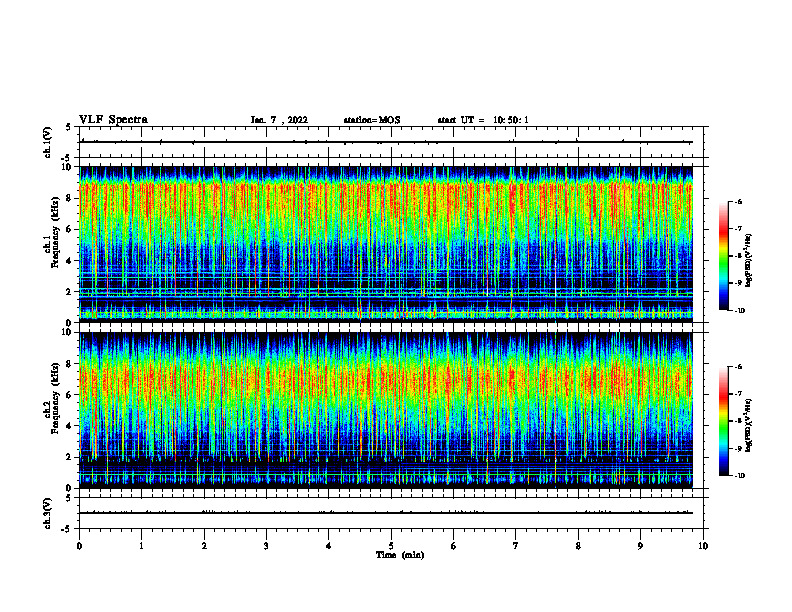Click the ch.1 "Frequency (kHz)" axis label
The image size is (792, 612).
[56, 232]
